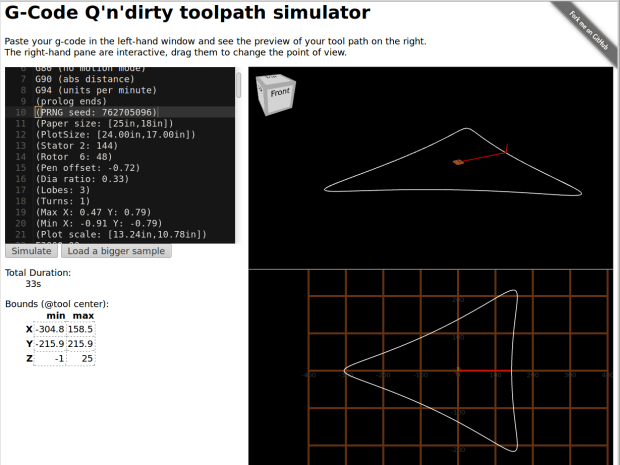Click the orange tool marker in 3D view
The height and width of the screenshot is (465, 620).
tap(458, 162)
